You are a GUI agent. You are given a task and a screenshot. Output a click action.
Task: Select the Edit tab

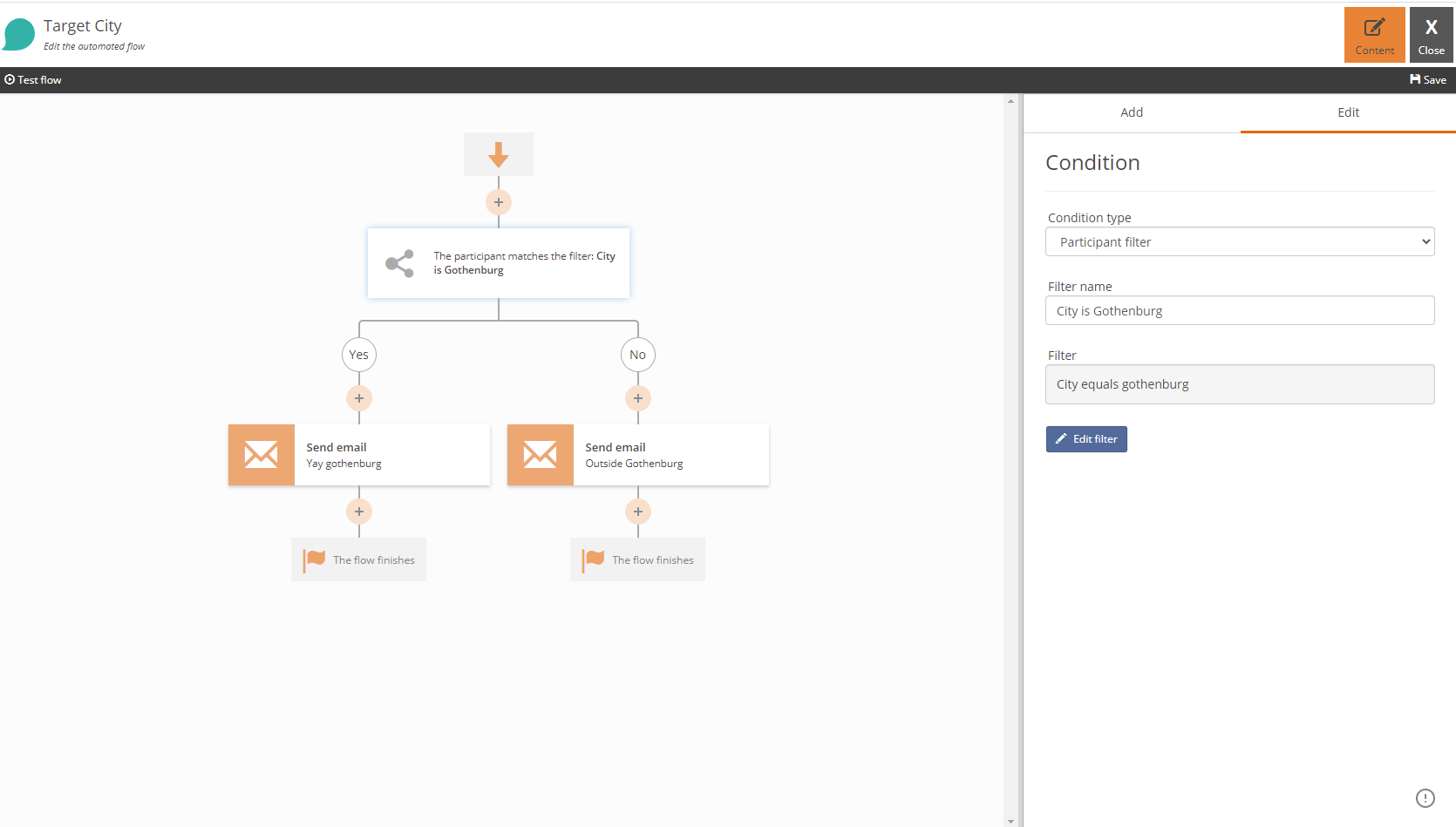(x=1347, y=112)
